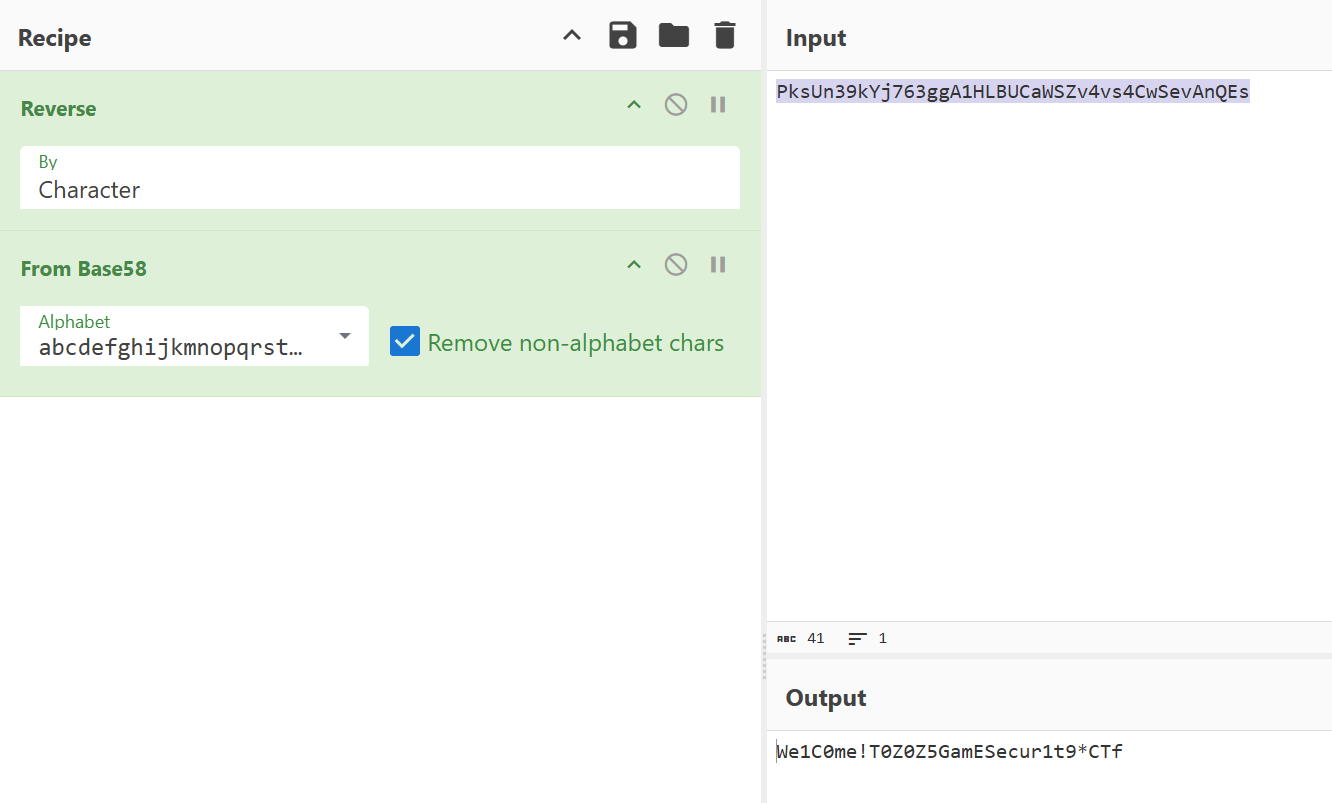Disable the Reverse operation
The height and width of the screenshot is (803, 1332).
(676, 105)
